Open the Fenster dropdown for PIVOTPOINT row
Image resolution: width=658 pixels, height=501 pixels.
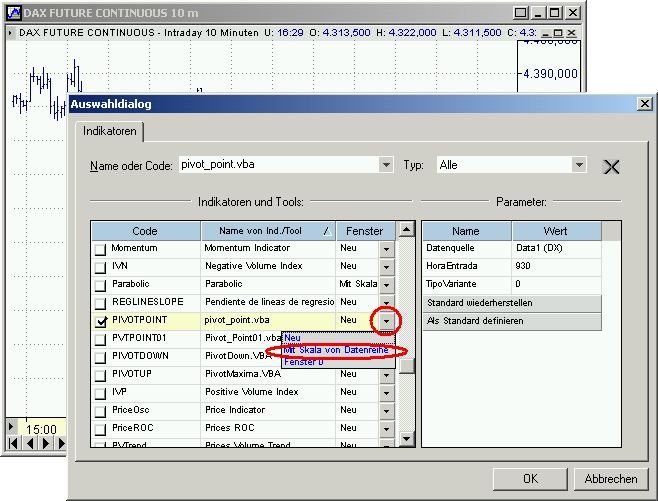(386, 321)
